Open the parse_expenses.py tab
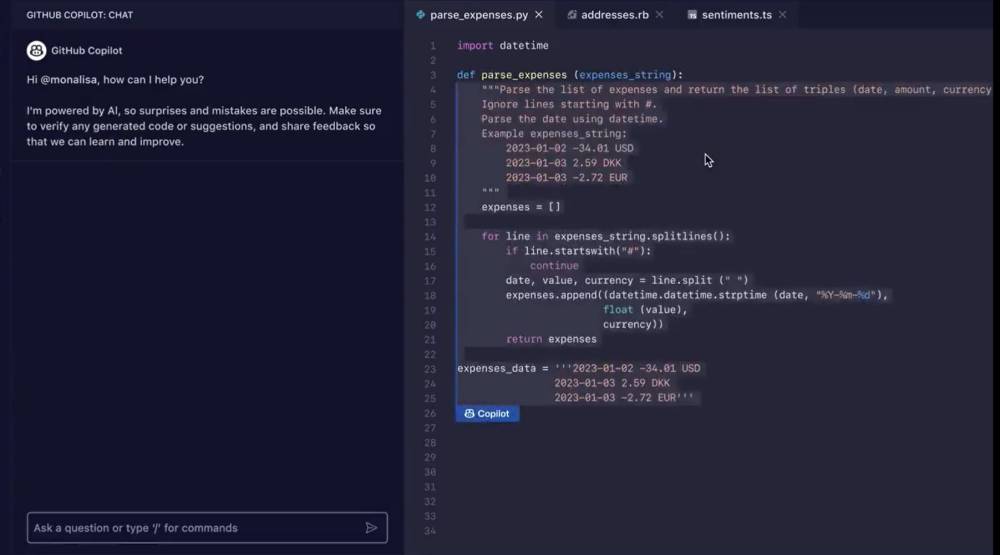 [x=478, y=15]
